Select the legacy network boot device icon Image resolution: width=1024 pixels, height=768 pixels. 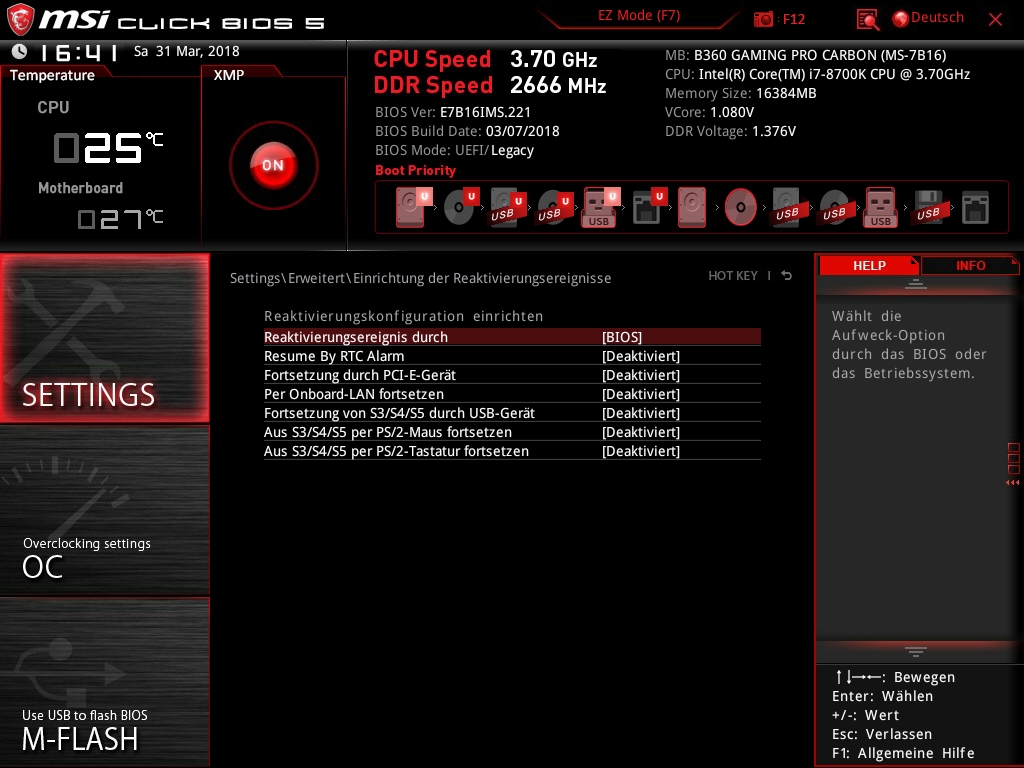click(x=976, y=208)
